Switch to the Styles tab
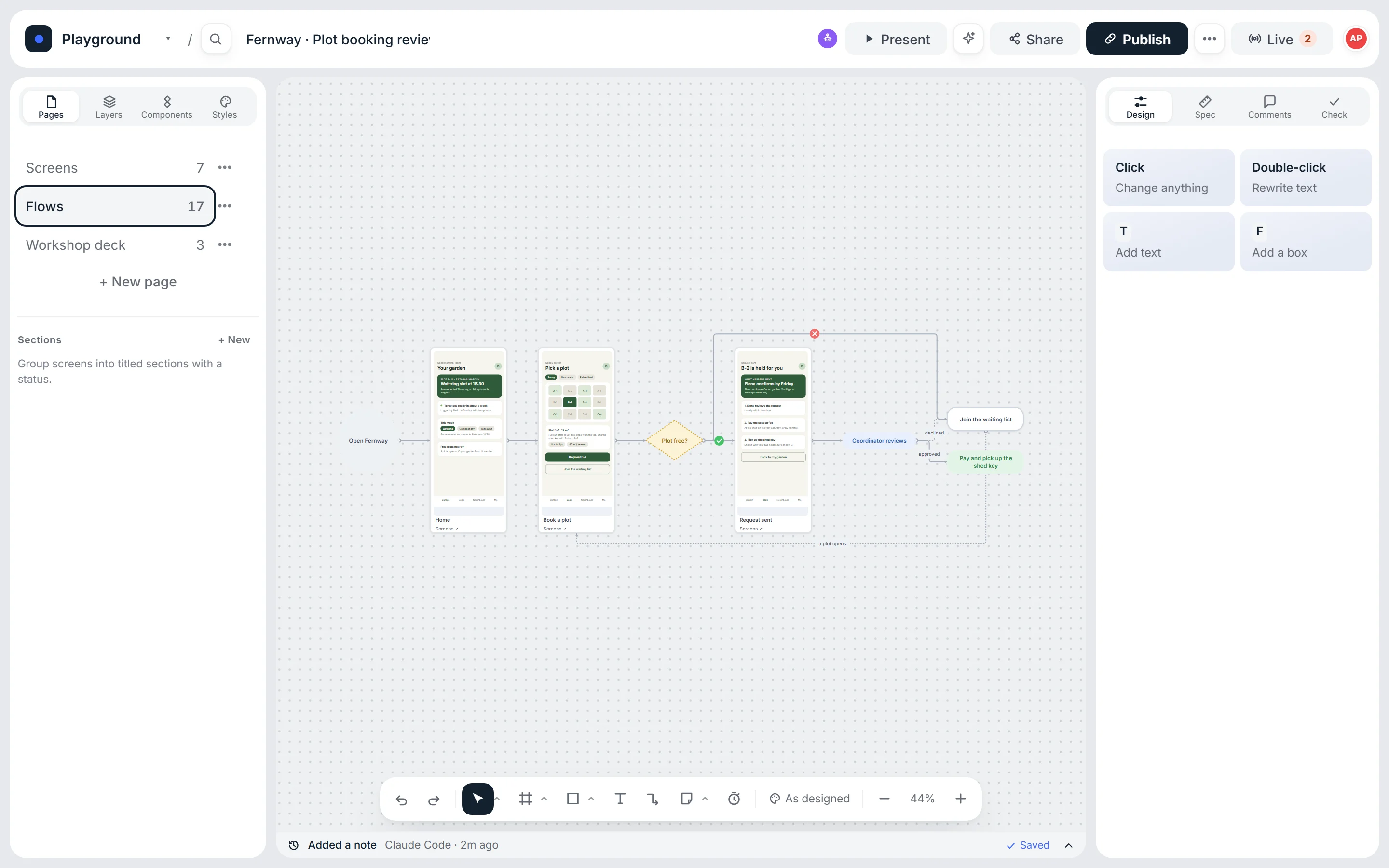 pos(224,108)
